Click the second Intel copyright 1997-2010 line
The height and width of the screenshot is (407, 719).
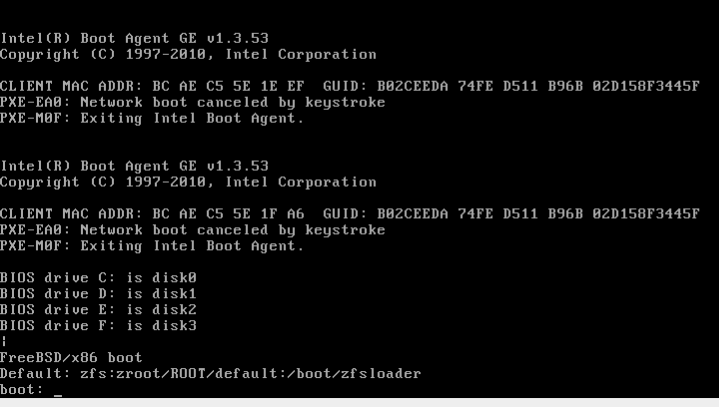pos(188,182)
